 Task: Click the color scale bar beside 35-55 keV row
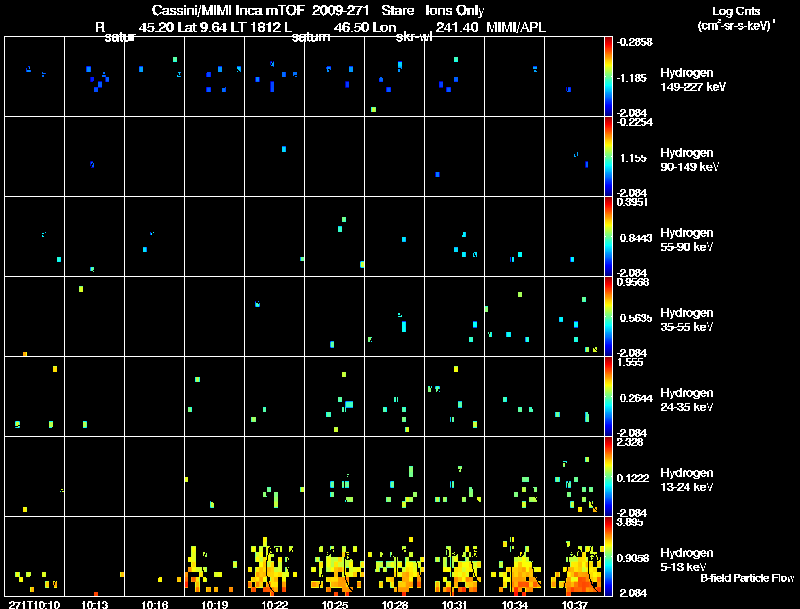pos(608,317)
